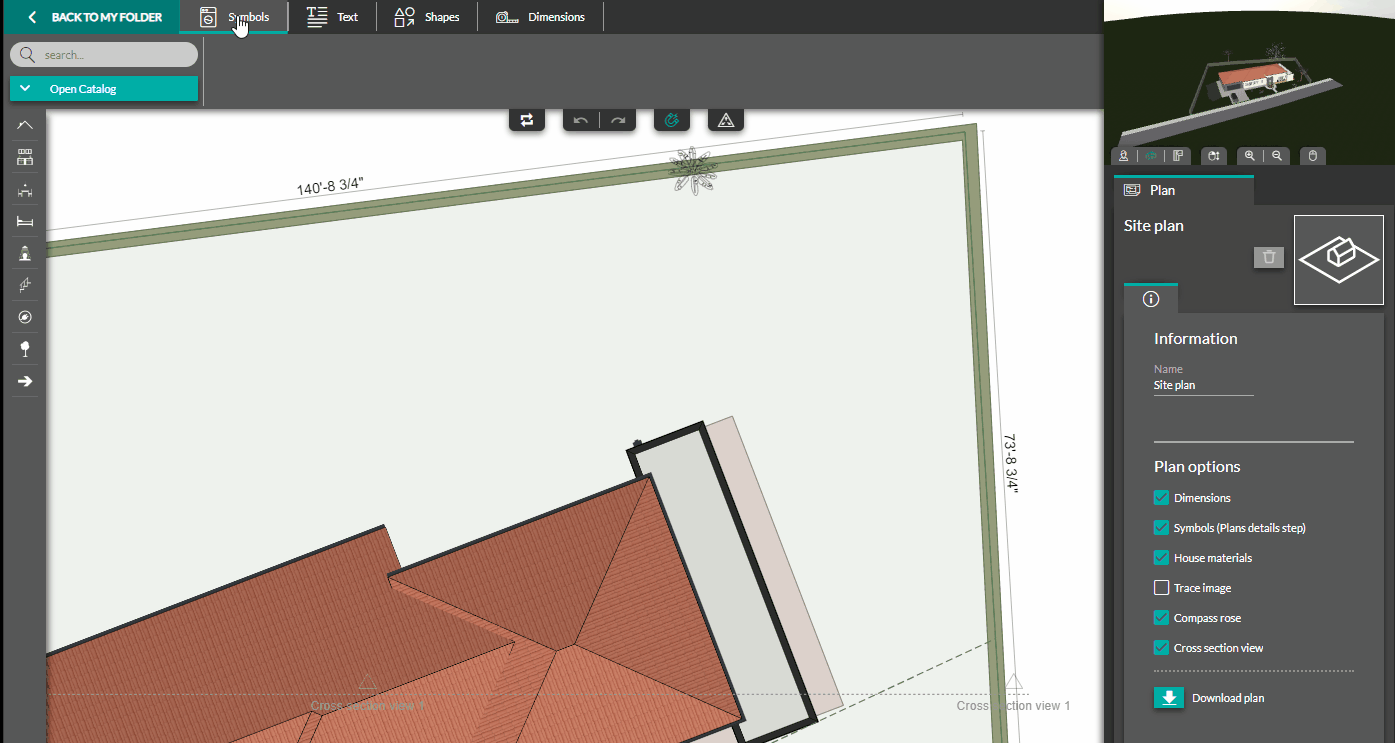Select the arrow symbol category in sidebar

point(24,380)
